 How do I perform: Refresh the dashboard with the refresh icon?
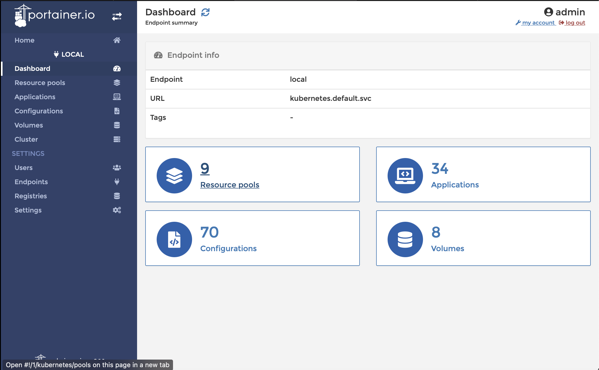click(206, 12)
